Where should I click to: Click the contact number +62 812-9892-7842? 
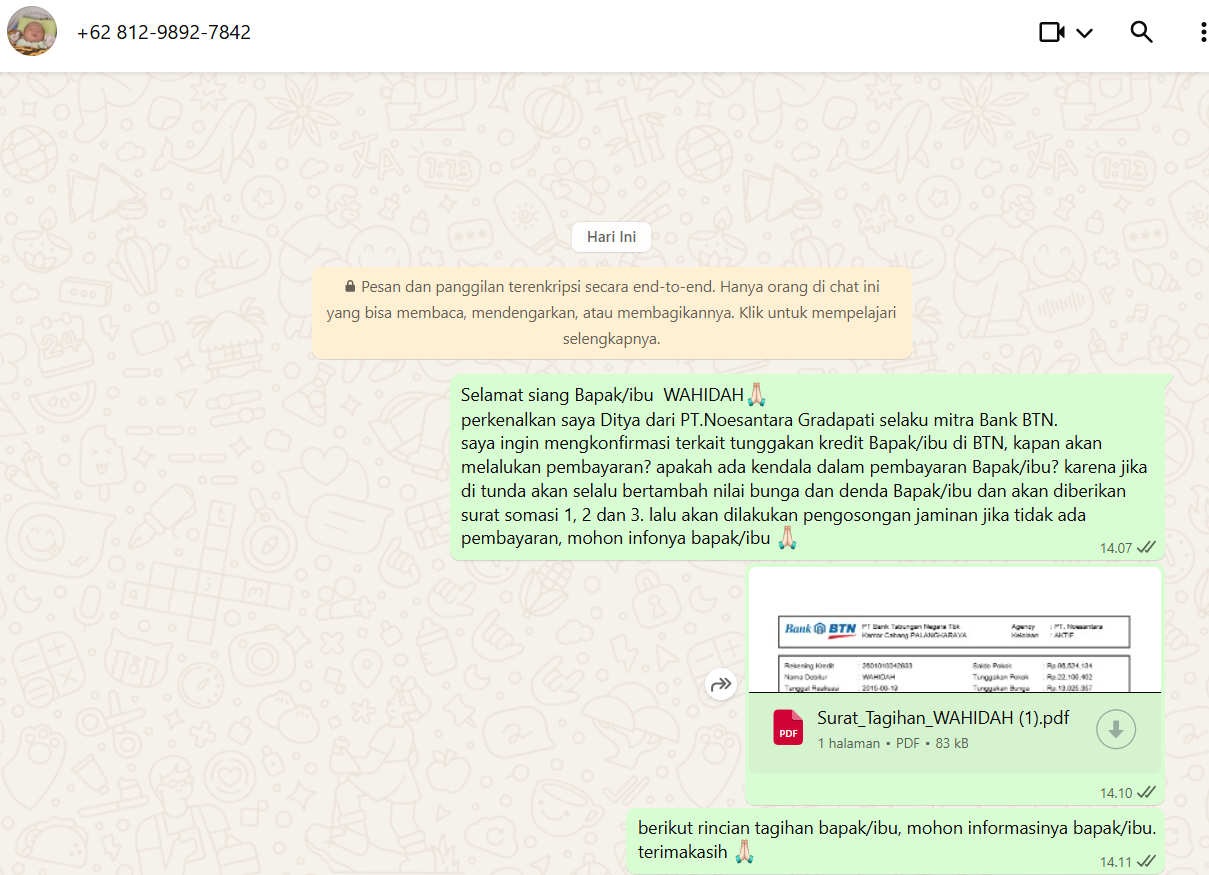[164, 32]
